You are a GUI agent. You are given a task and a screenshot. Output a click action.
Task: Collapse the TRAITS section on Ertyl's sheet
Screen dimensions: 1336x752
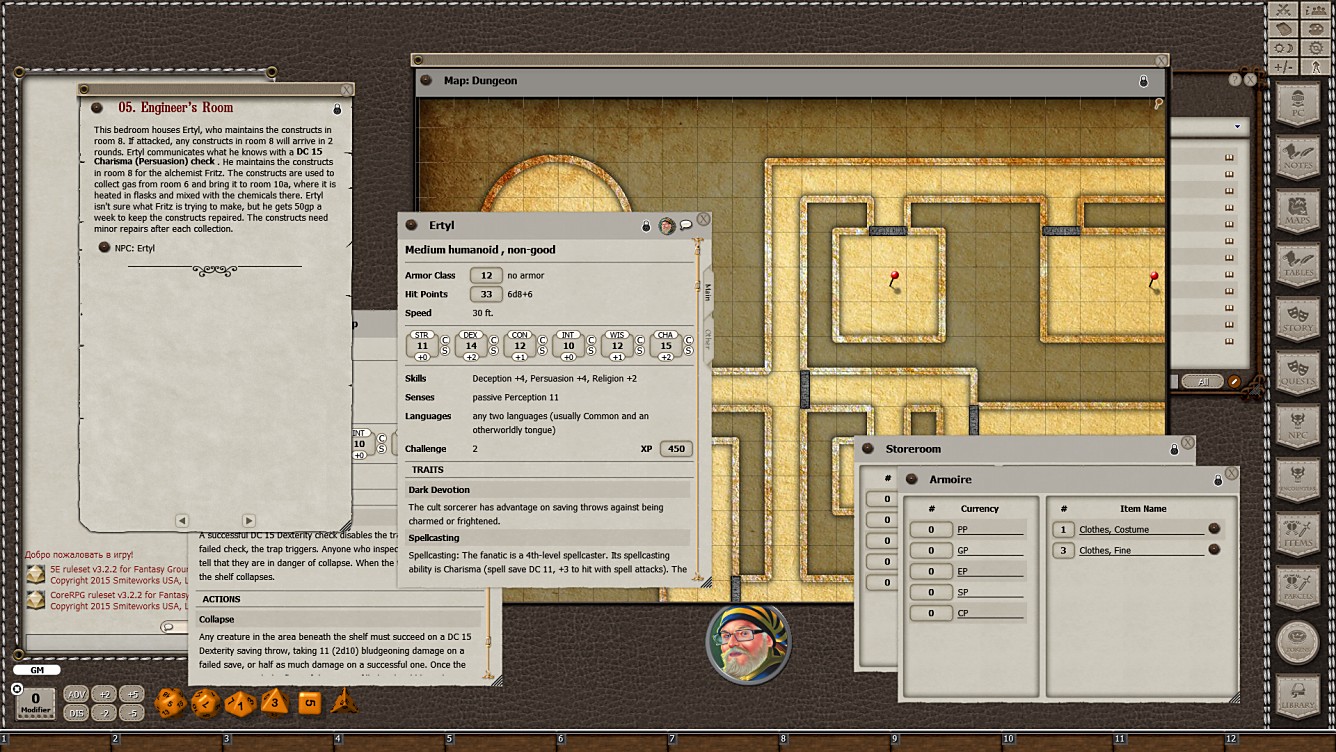click(x=428, y=469)
